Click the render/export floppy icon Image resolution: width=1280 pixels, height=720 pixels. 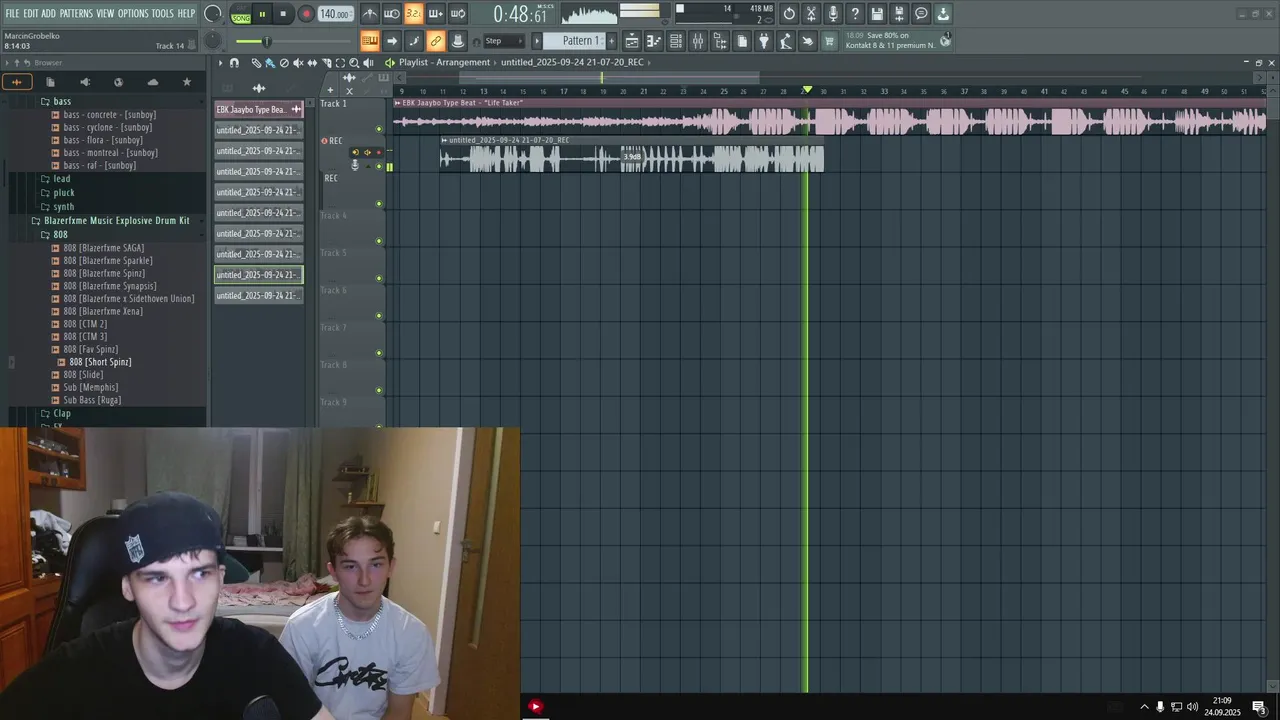(x=899, y=14)
